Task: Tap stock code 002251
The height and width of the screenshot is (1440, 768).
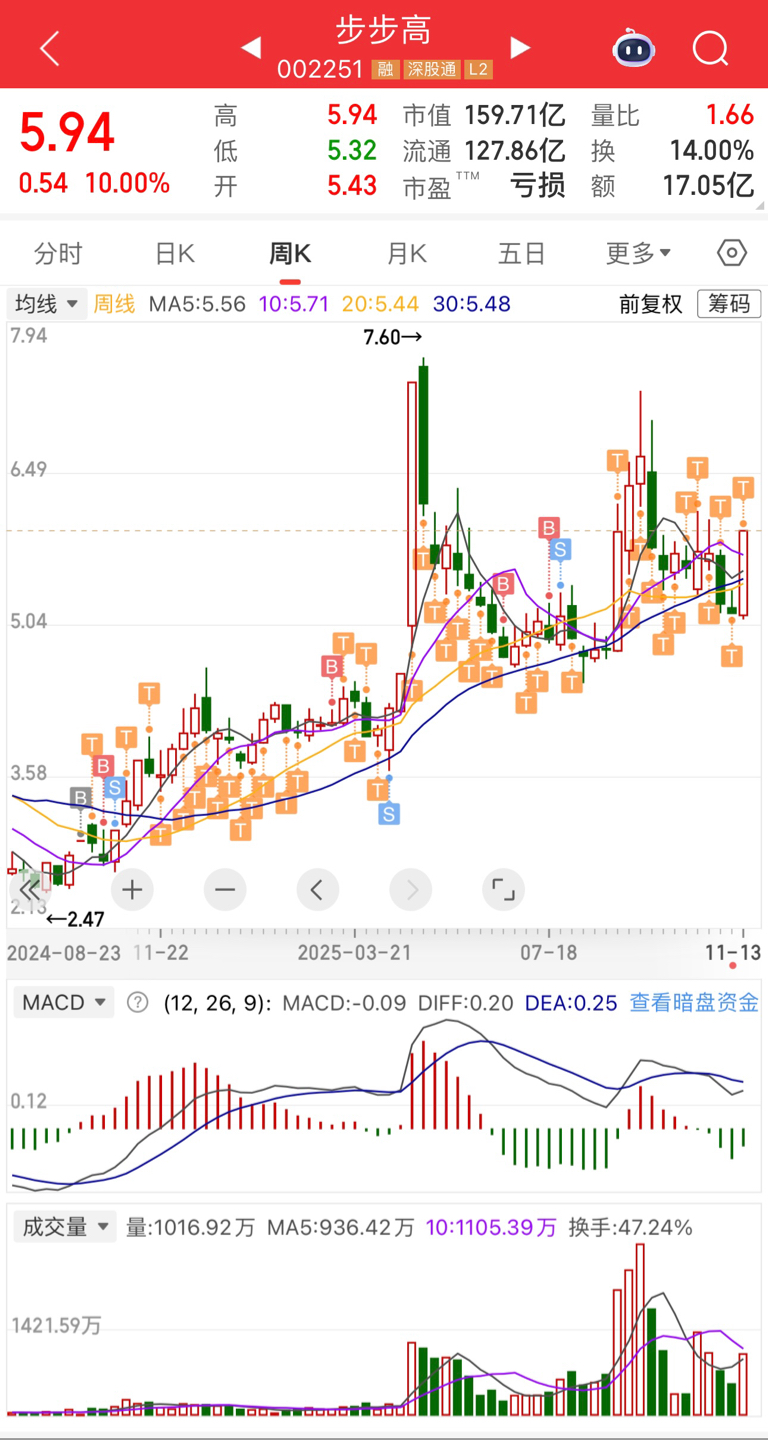Action: point(320,70)
